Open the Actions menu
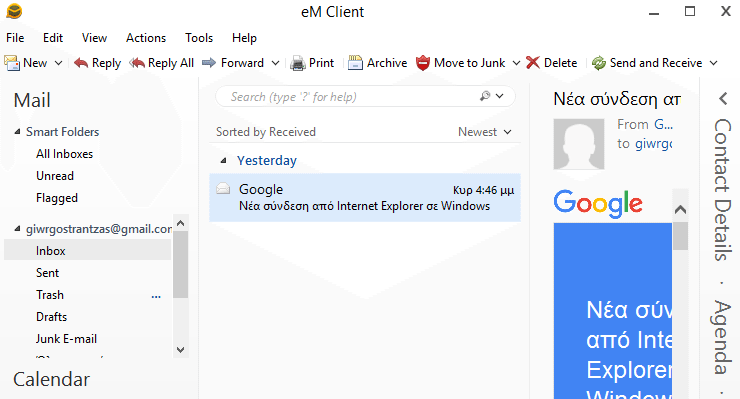The height and width of the screenshot is (399, 740). coord(146,38)
